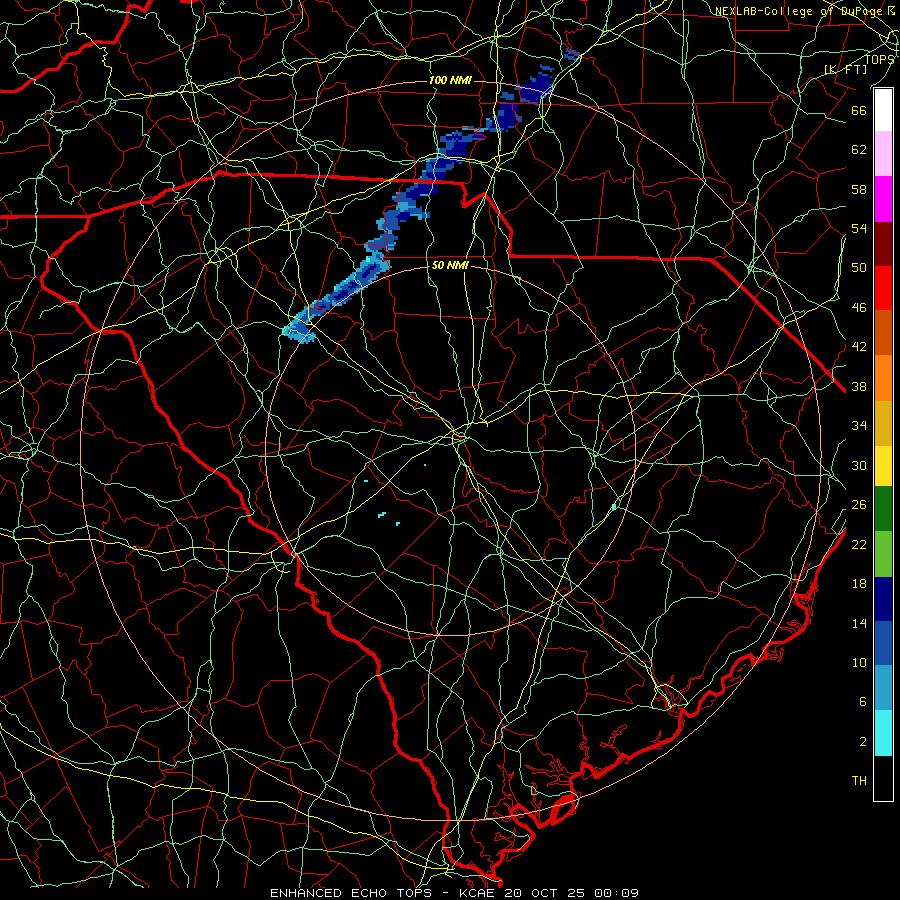Click the legend value '50'
The image size is (900, 900).
point(859,268)
